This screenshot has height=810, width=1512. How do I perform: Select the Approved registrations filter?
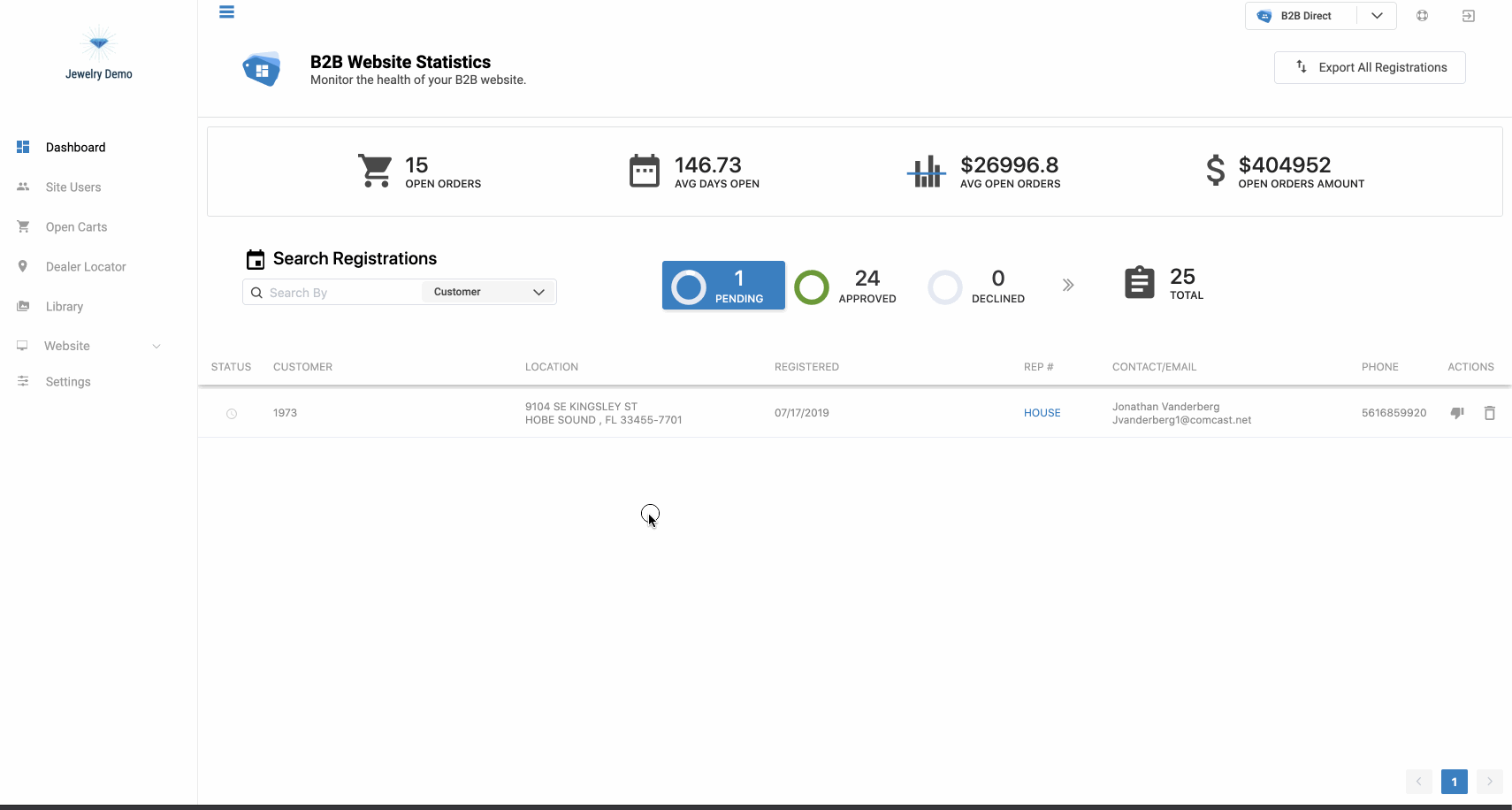click(x=846, y=287)
